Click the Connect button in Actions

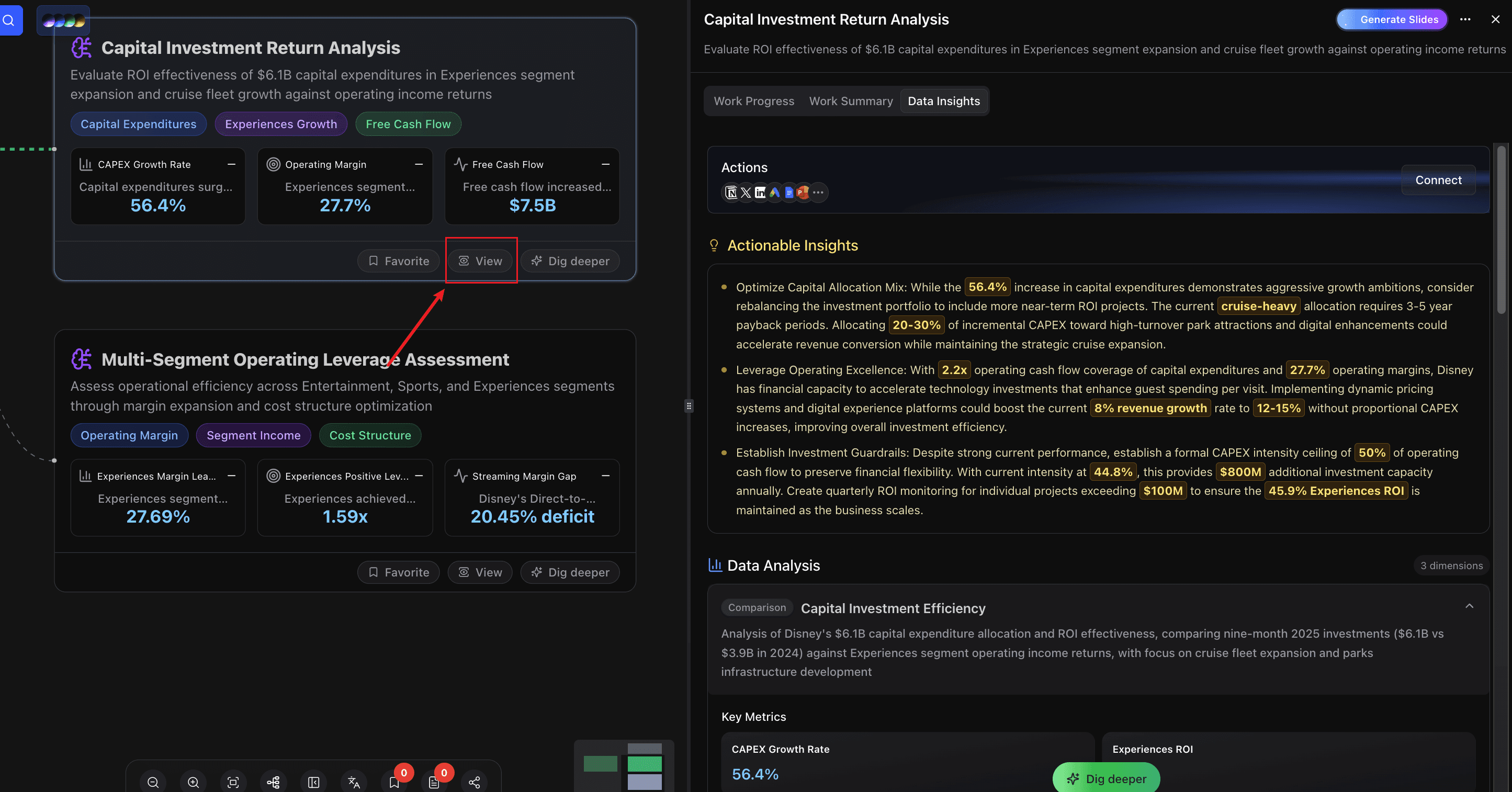pos(1438,180)
